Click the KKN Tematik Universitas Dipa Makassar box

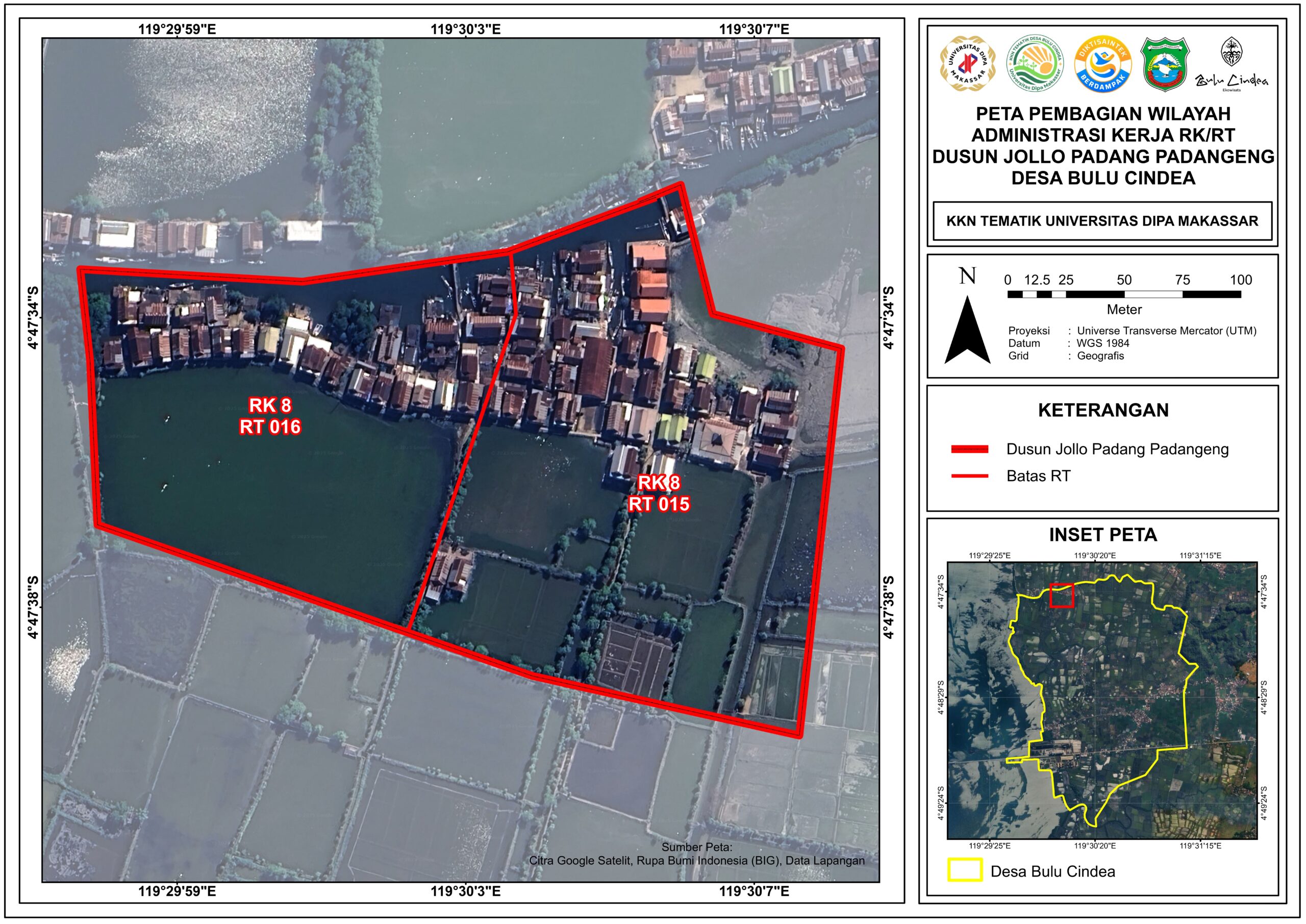(1102, 221)
